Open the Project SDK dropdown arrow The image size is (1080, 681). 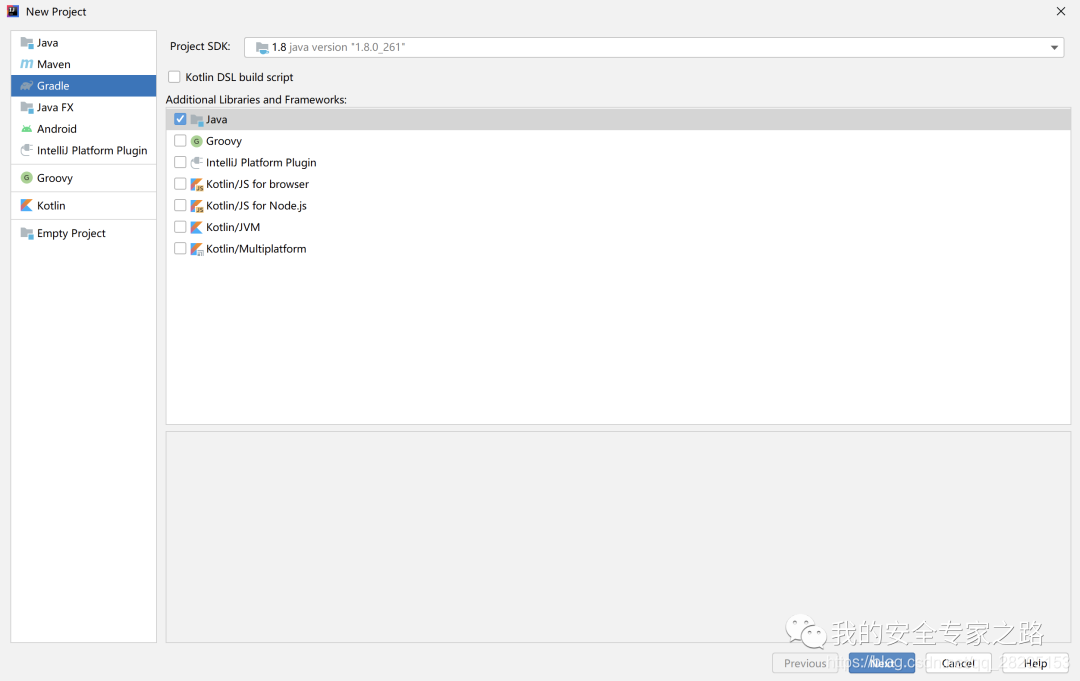tap(1054, 48)
